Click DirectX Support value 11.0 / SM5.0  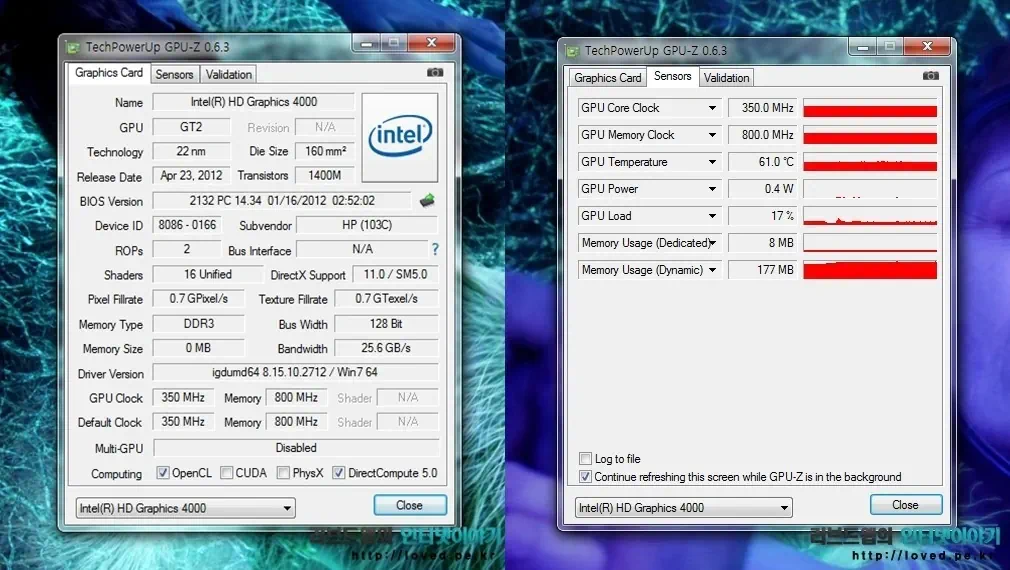pyautogui.click(x=395, y=274)
